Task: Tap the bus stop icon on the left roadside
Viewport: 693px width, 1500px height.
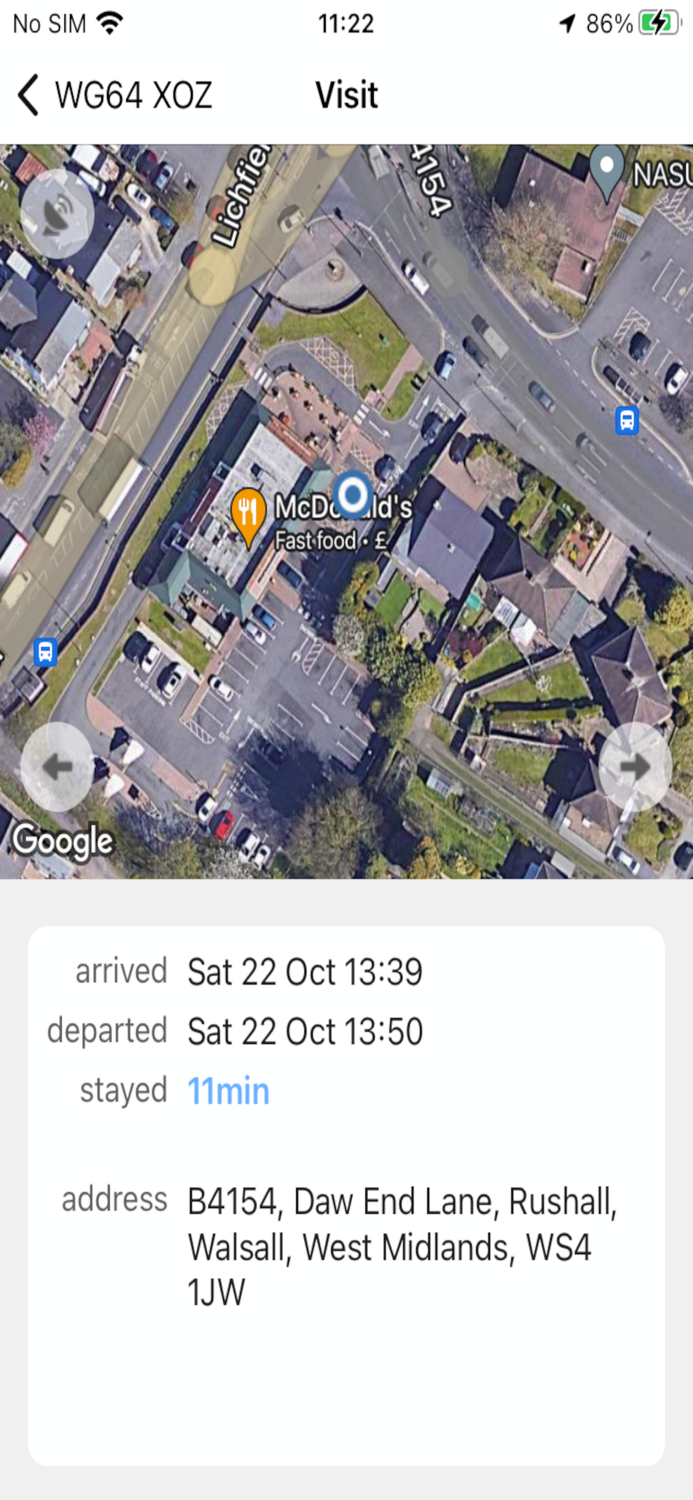Action: 45,652
